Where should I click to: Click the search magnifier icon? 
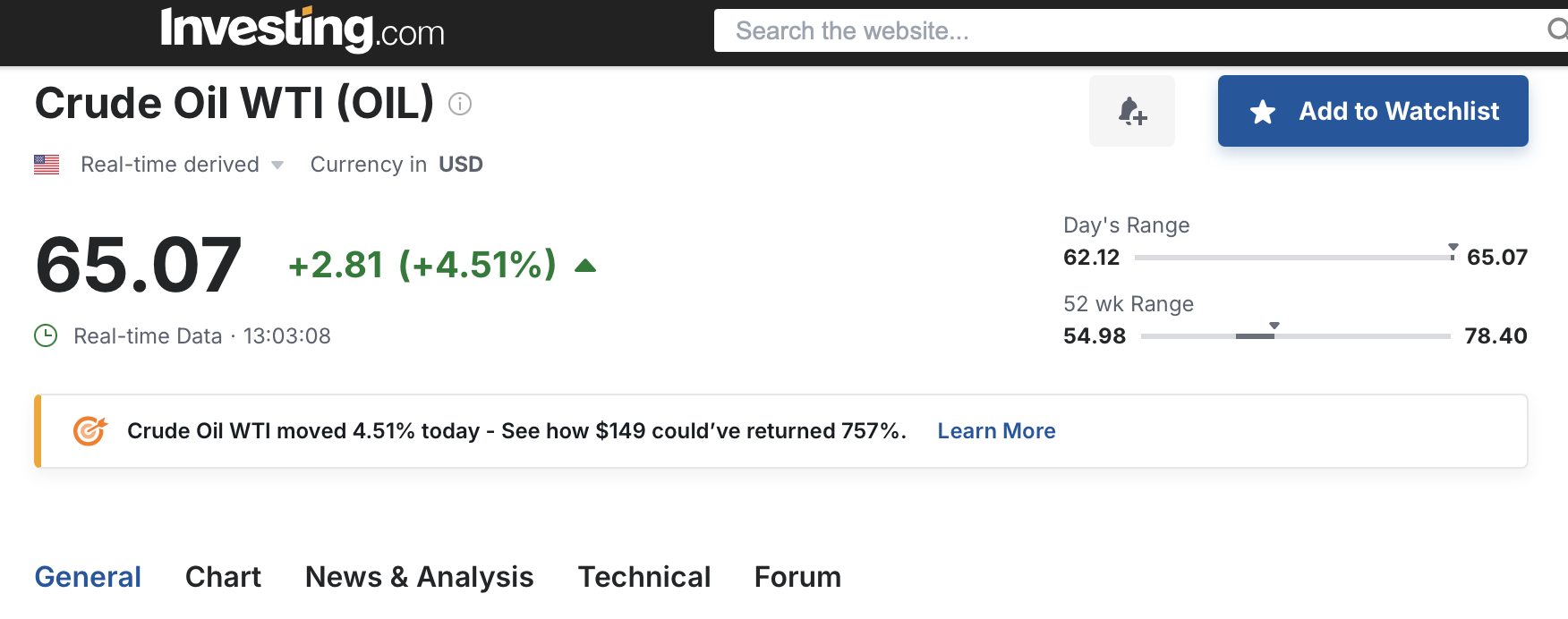1557,30
